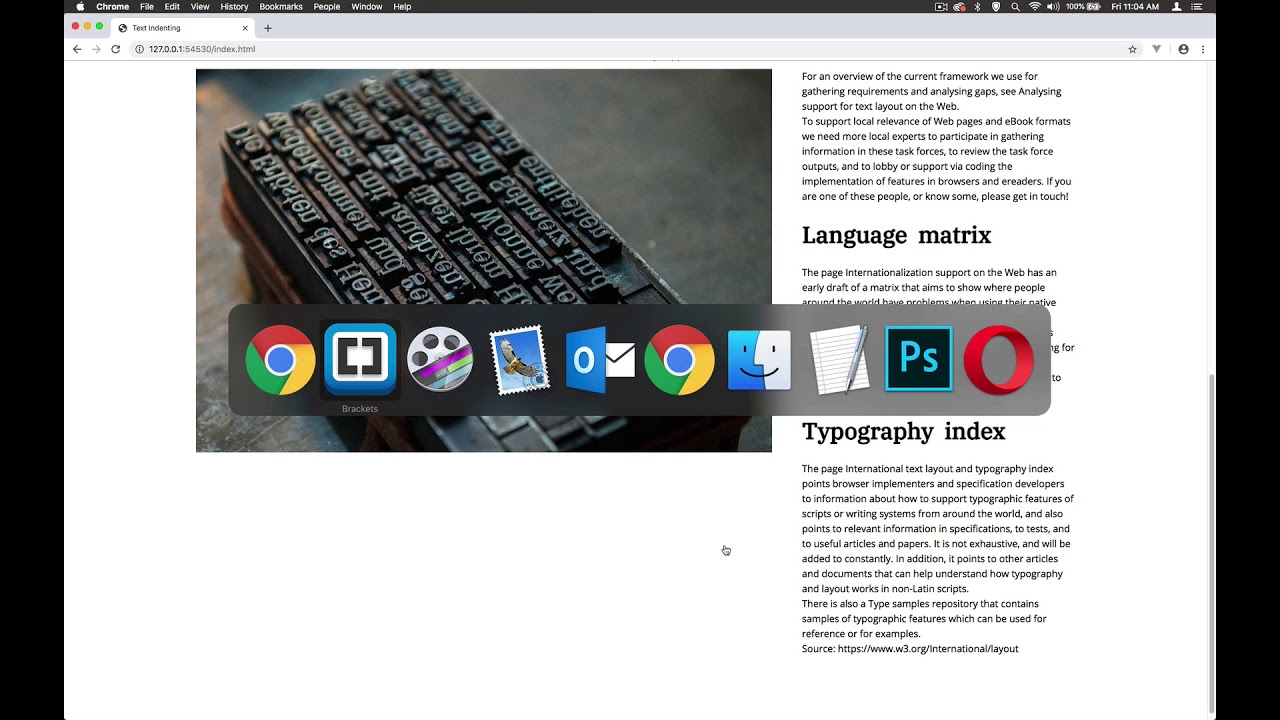Open the Bookmarks menu
1280x720 pixels.
281,7
